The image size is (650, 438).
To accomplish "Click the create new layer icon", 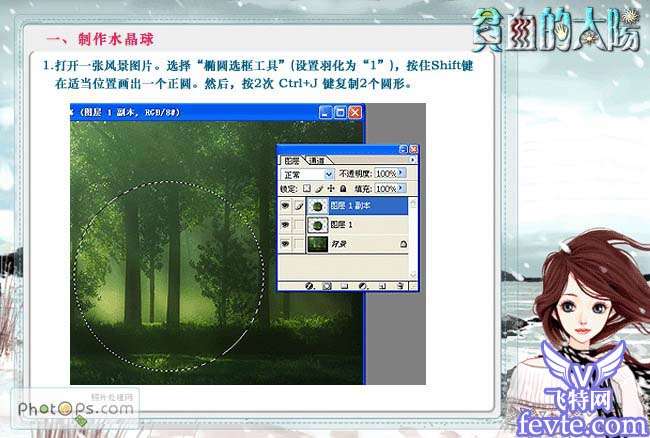I will [x=383, y=286].
